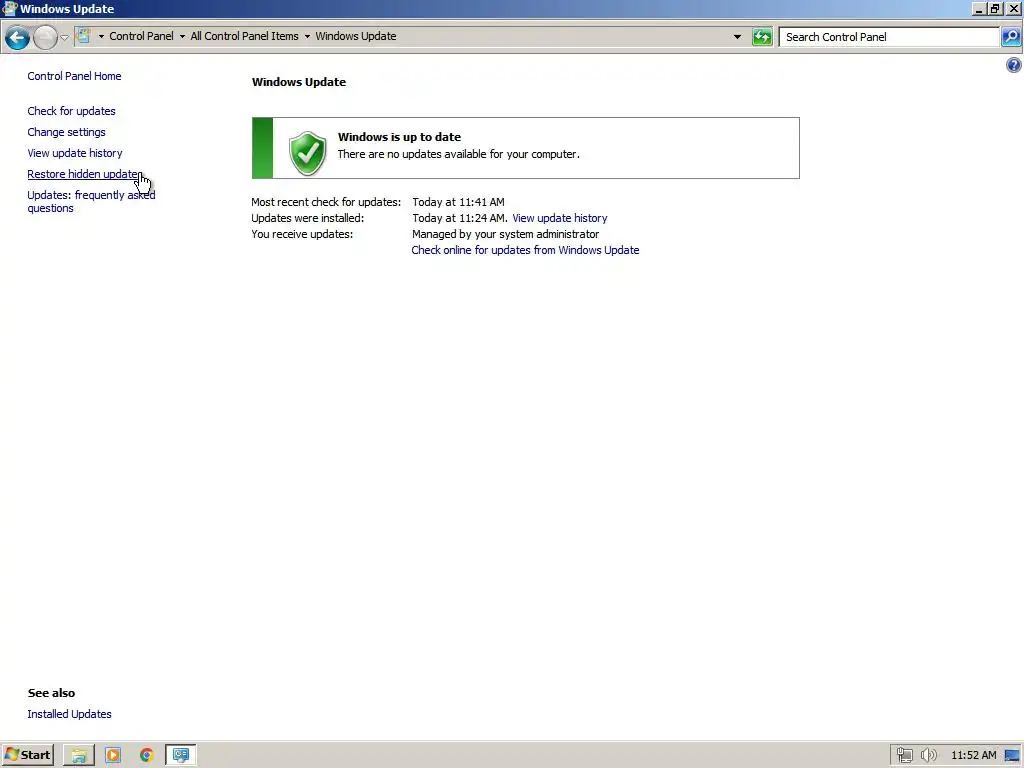The image size is (1024, 768).
Task: Open address bar previous locations dropdown
Action: (x=737, y=37)
